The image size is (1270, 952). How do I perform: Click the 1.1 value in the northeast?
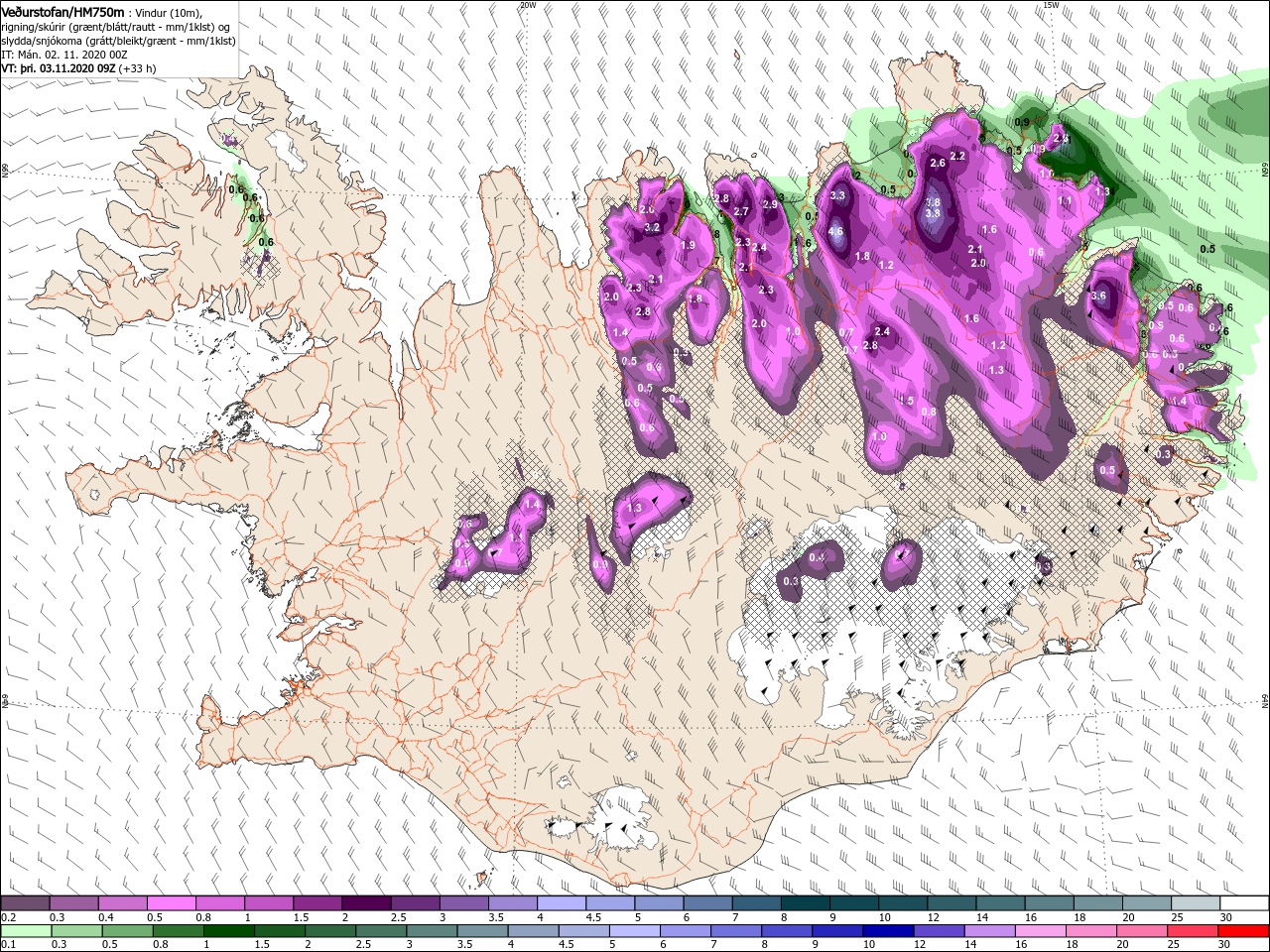point(1066,200)
